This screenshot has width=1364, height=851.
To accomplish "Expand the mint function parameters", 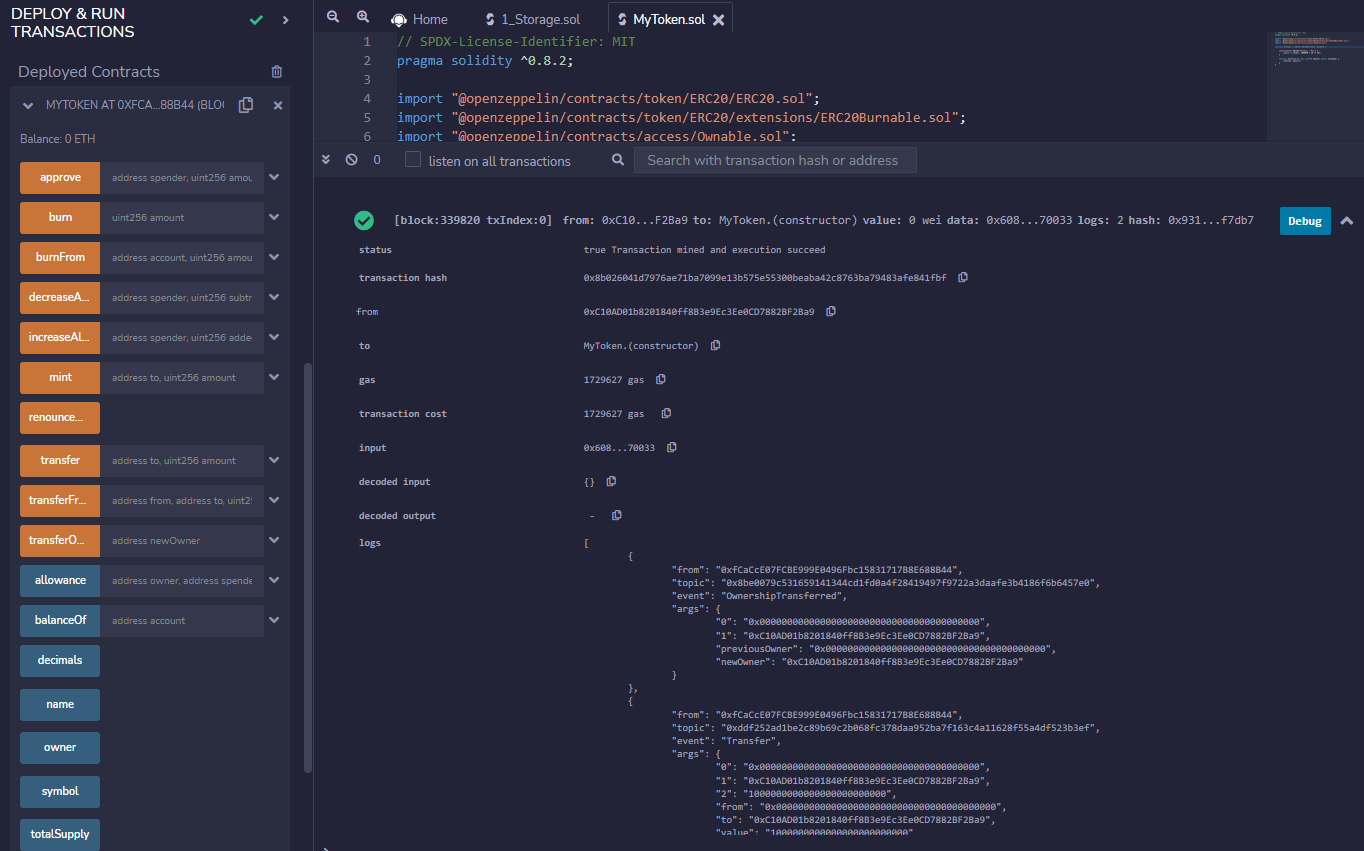I will (x=274, y=377).
